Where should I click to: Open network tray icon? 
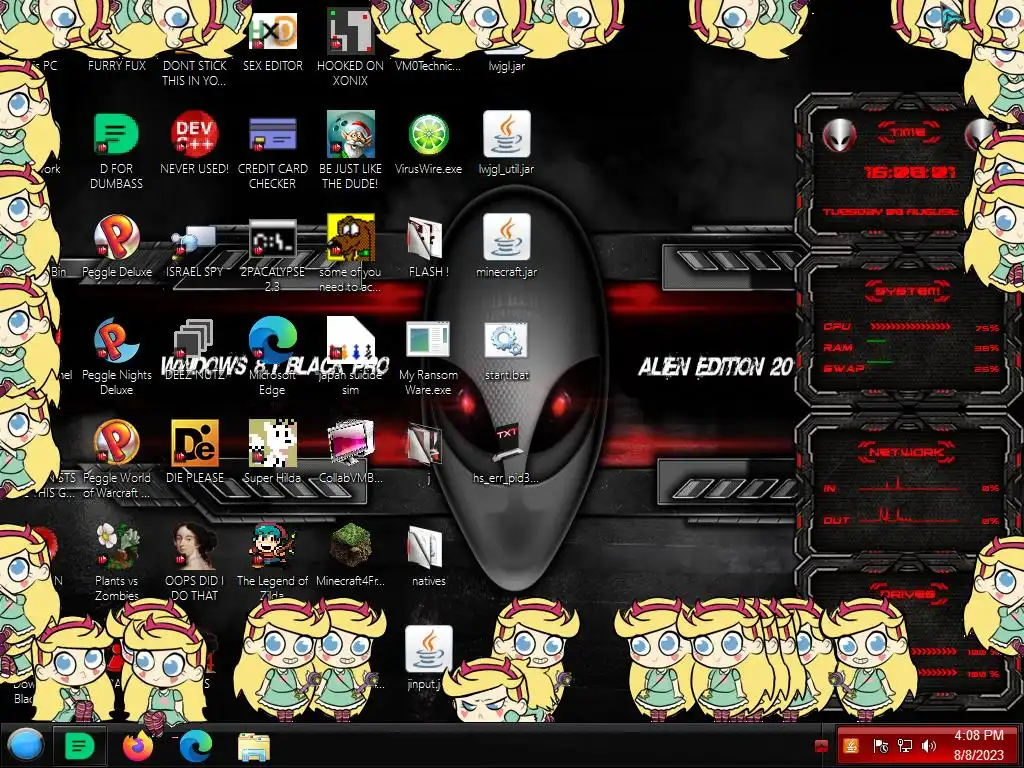904,745
